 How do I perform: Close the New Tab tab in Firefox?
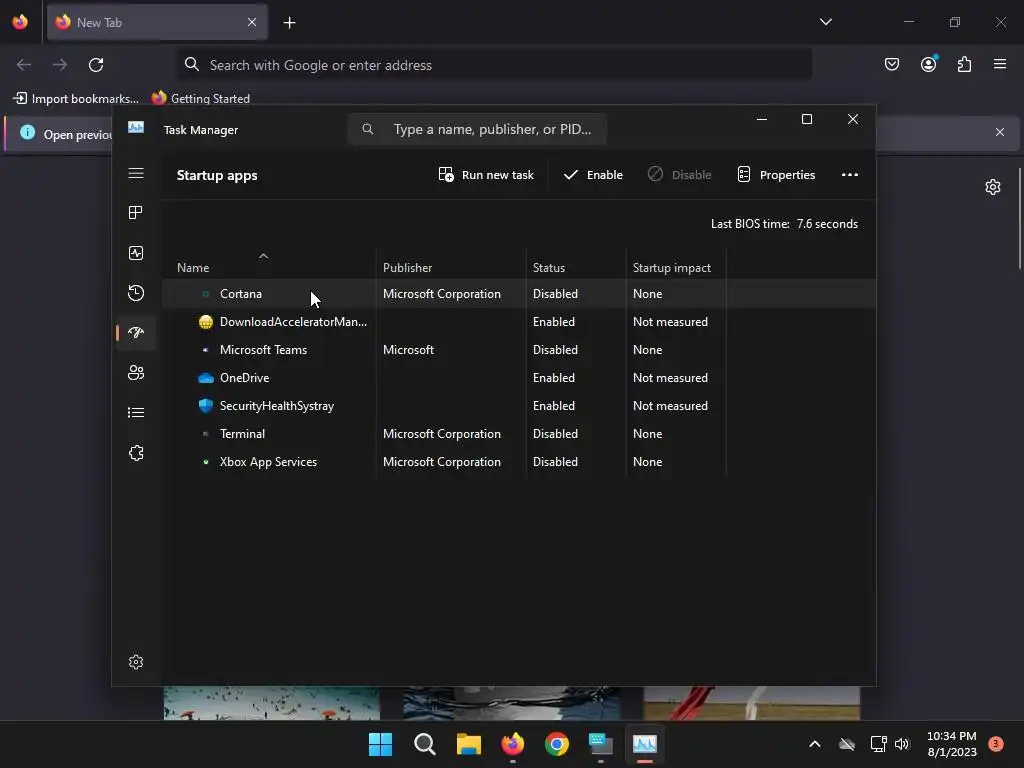click(252, 22)
